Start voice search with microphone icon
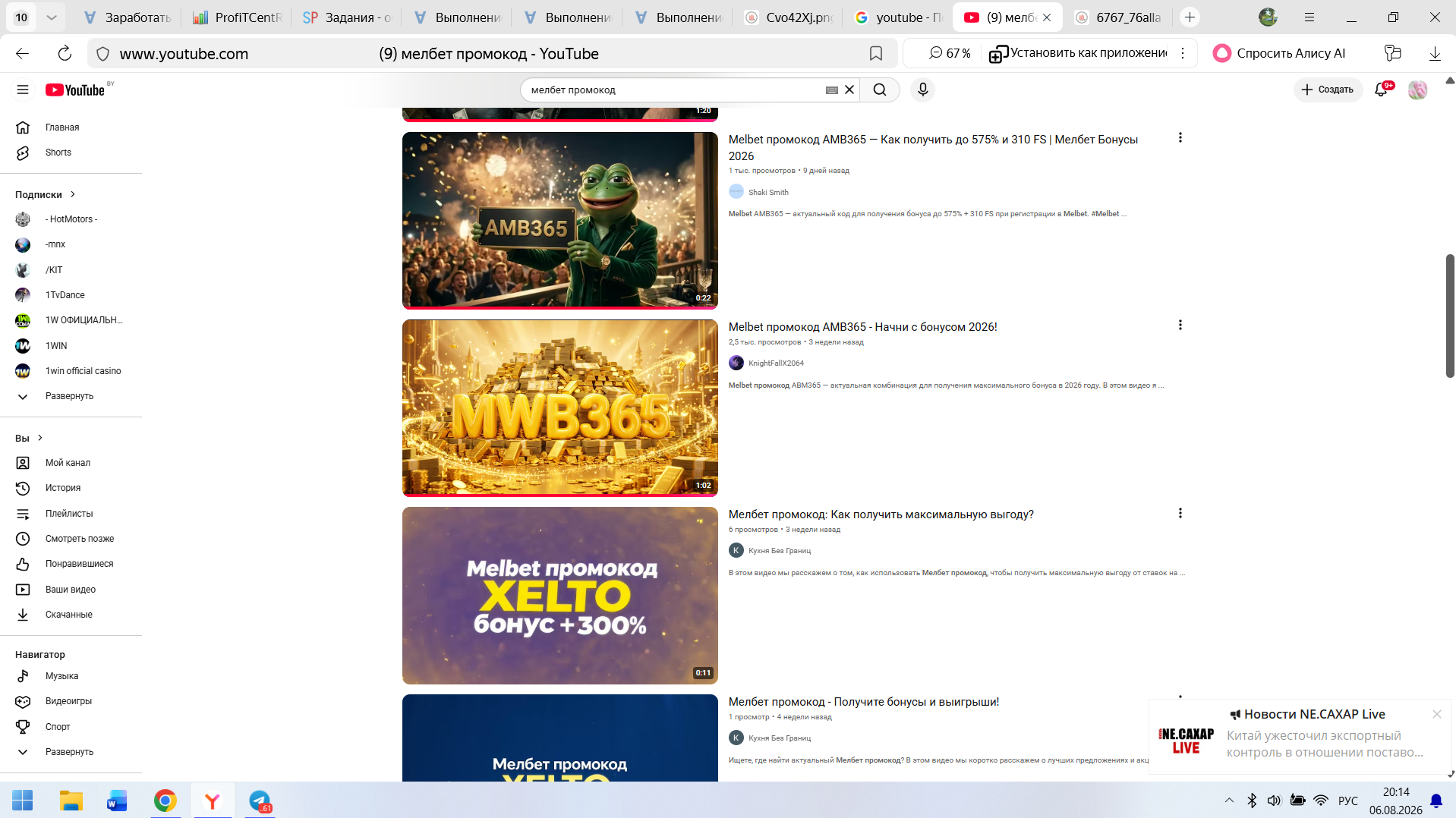 [x=923, y=90]
